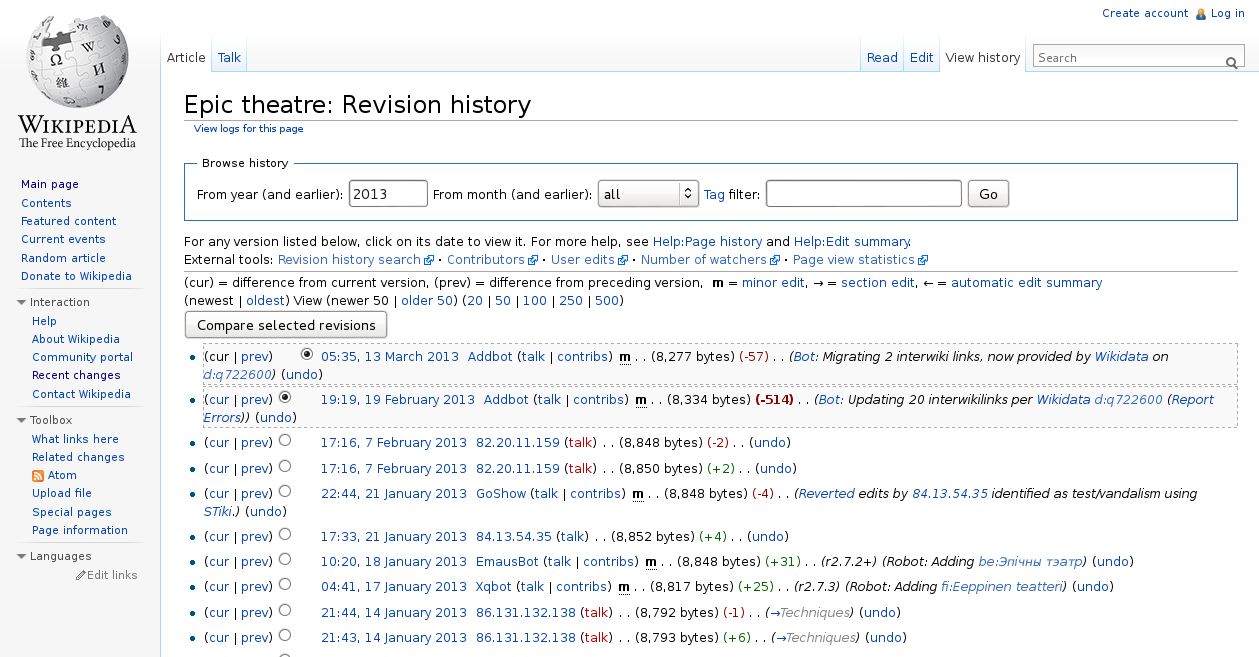Open GoShow user page
1259x657 pixels.
(x=501, y=494)
